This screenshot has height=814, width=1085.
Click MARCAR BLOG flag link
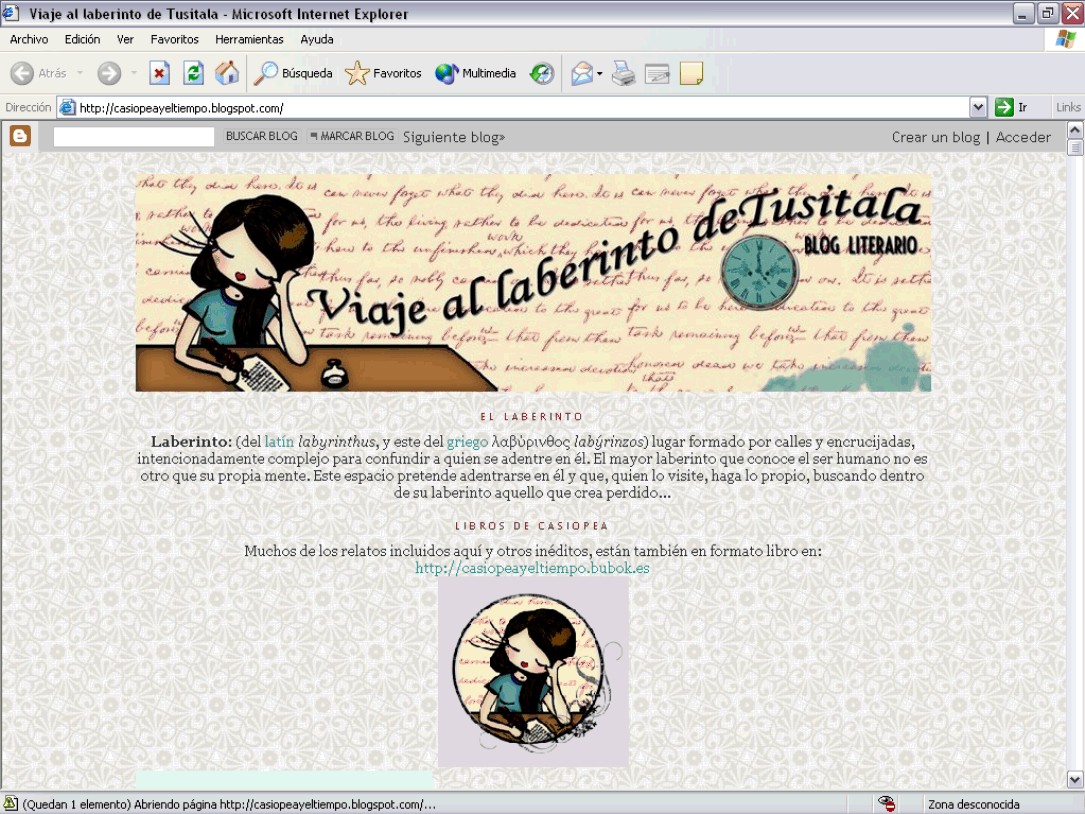pos(352,136)
